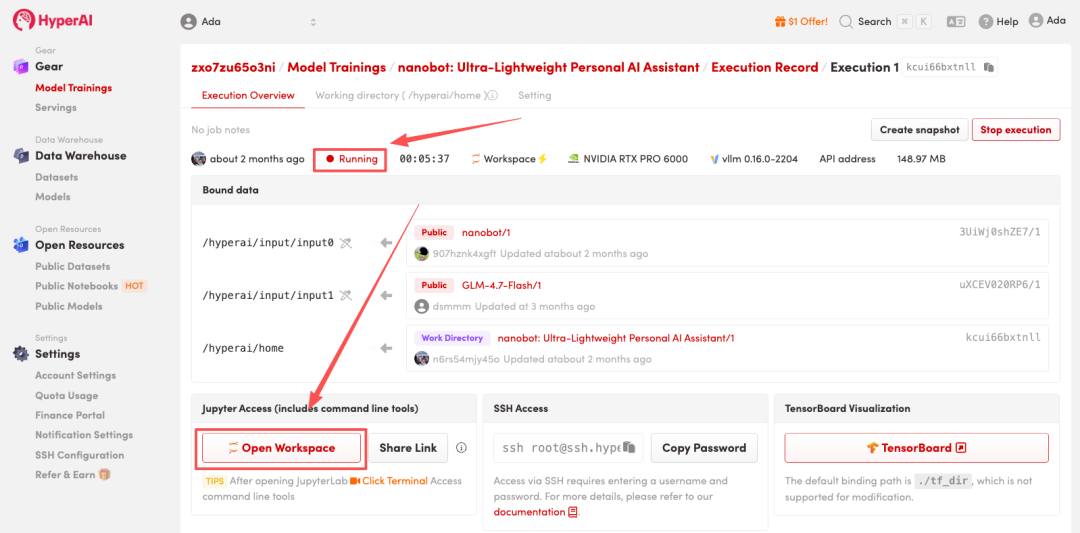Open Datasets in sidebar
Viewport: 1080px width, 533px height.
[56, 177]
